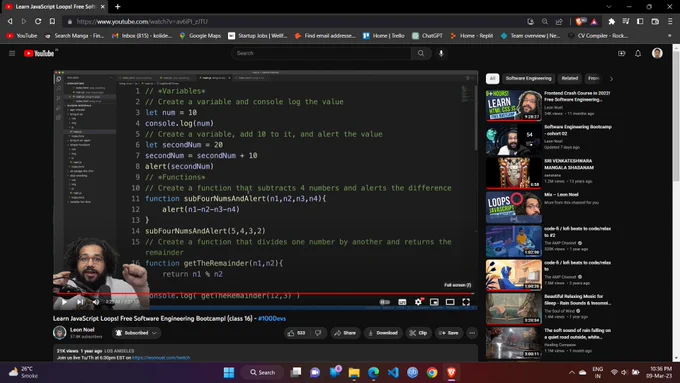Open the Leon Noel channel name link
The image size is (680, 383).
[82, 330]
